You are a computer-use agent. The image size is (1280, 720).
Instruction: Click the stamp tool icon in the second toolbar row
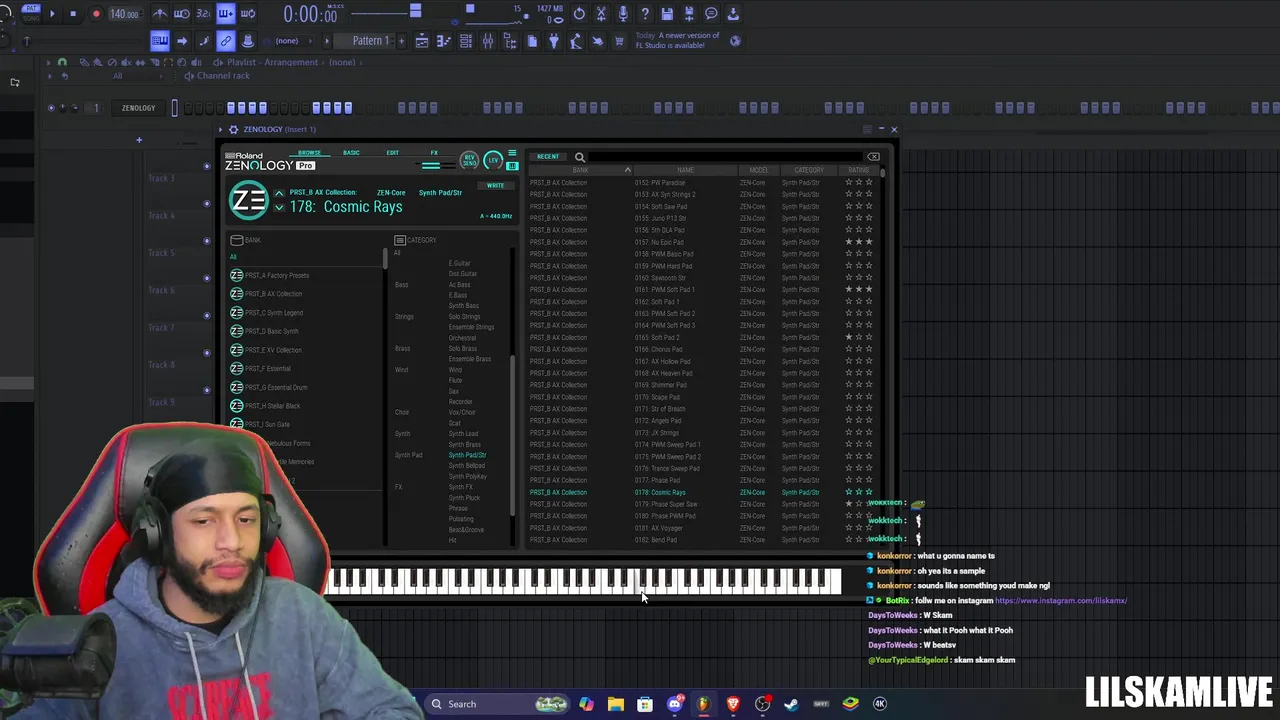click(248, 41)
